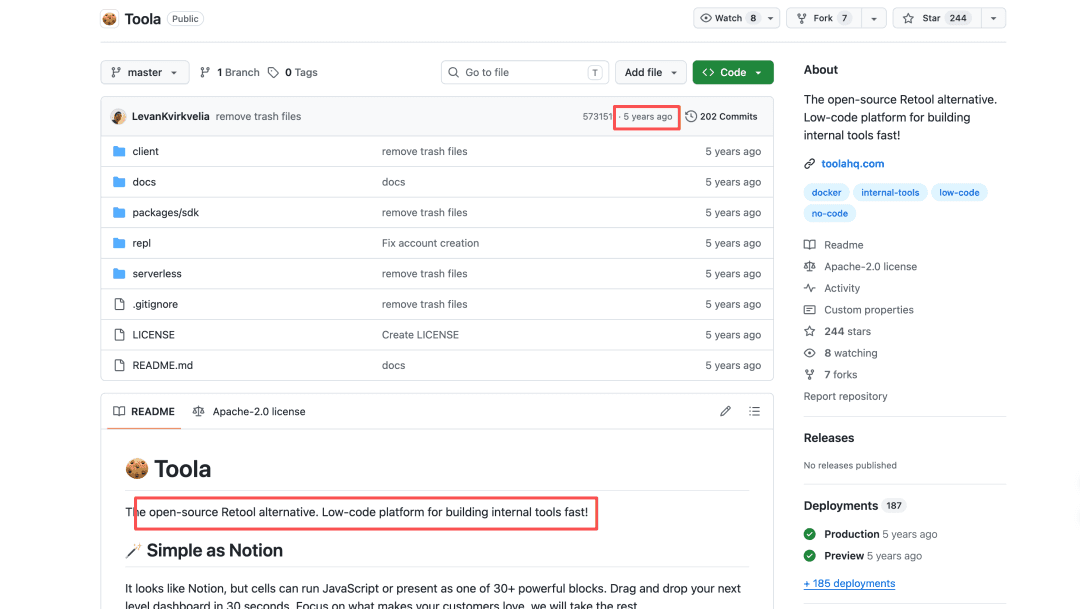Open the .gitignore file
The image size is (1080, 609).
pos(155,304)
